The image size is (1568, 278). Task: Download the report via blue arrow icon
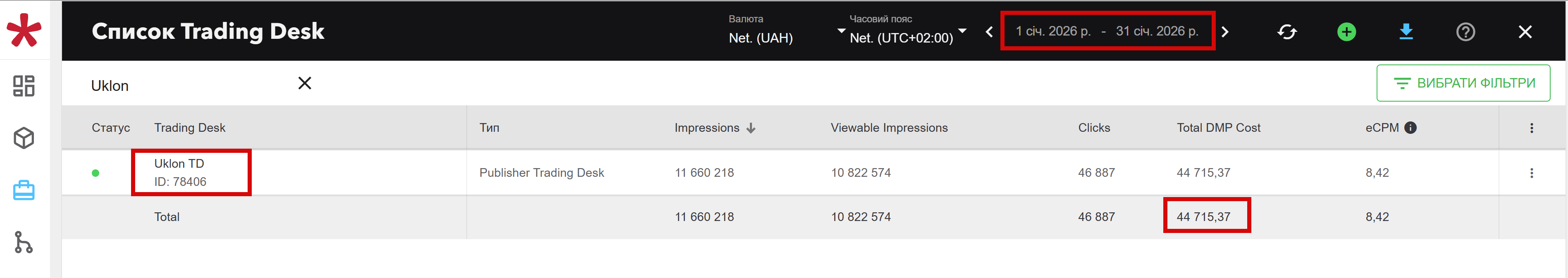point(1406,32)
